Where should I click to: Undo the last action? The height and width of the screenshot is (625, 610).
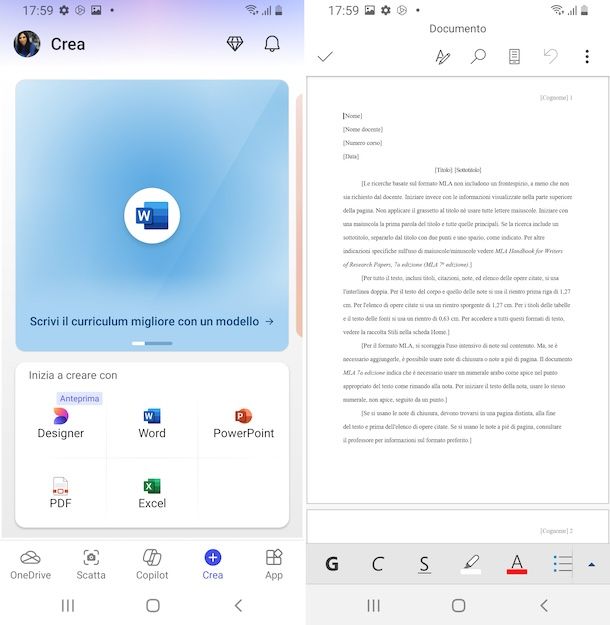(x=551, y=57)
